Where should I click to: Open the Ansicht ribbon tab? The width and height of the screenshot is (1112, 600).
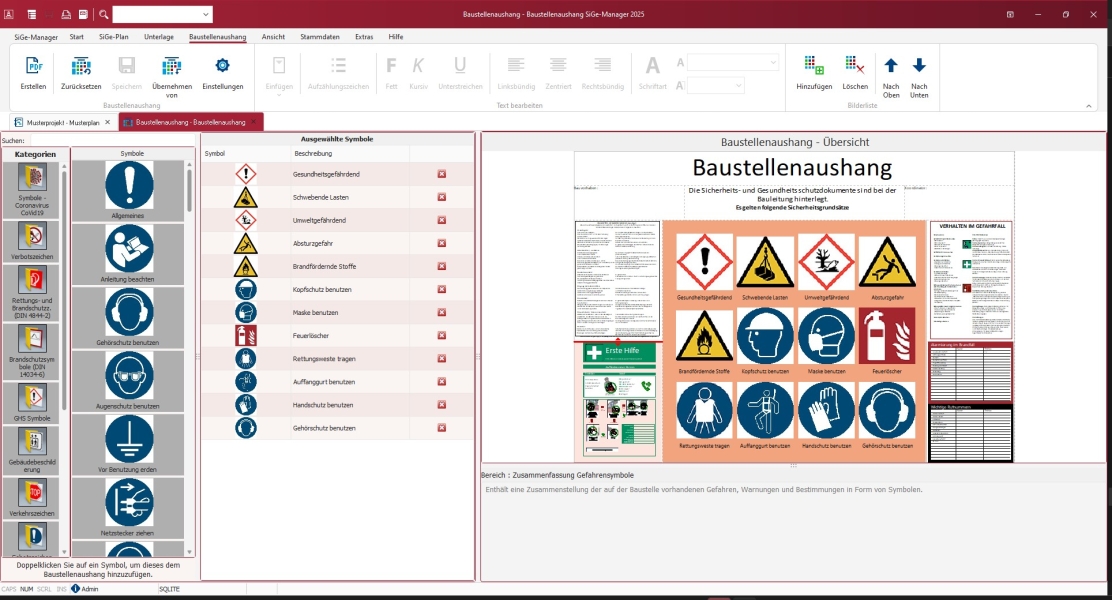pos(273,37)
